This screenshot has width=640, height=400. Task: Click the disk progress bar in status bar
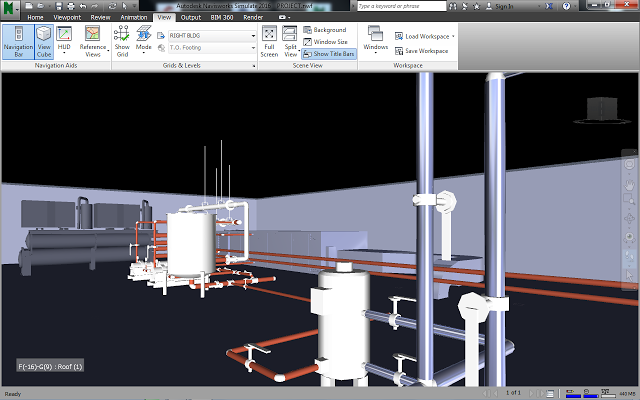591,393
